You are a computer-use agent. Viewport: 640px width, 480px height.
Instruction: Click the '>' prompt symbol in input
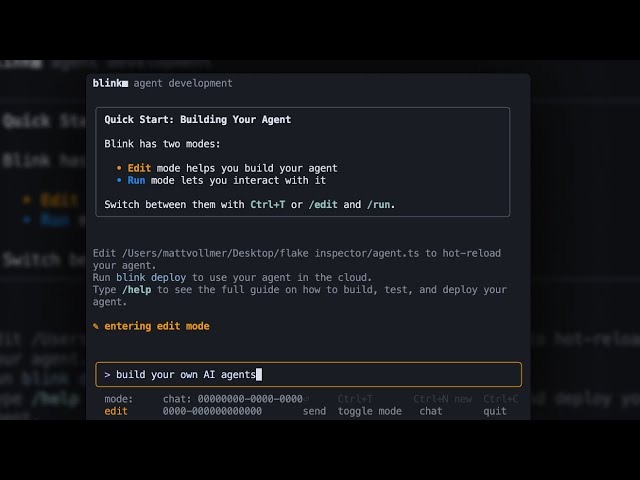107,375
